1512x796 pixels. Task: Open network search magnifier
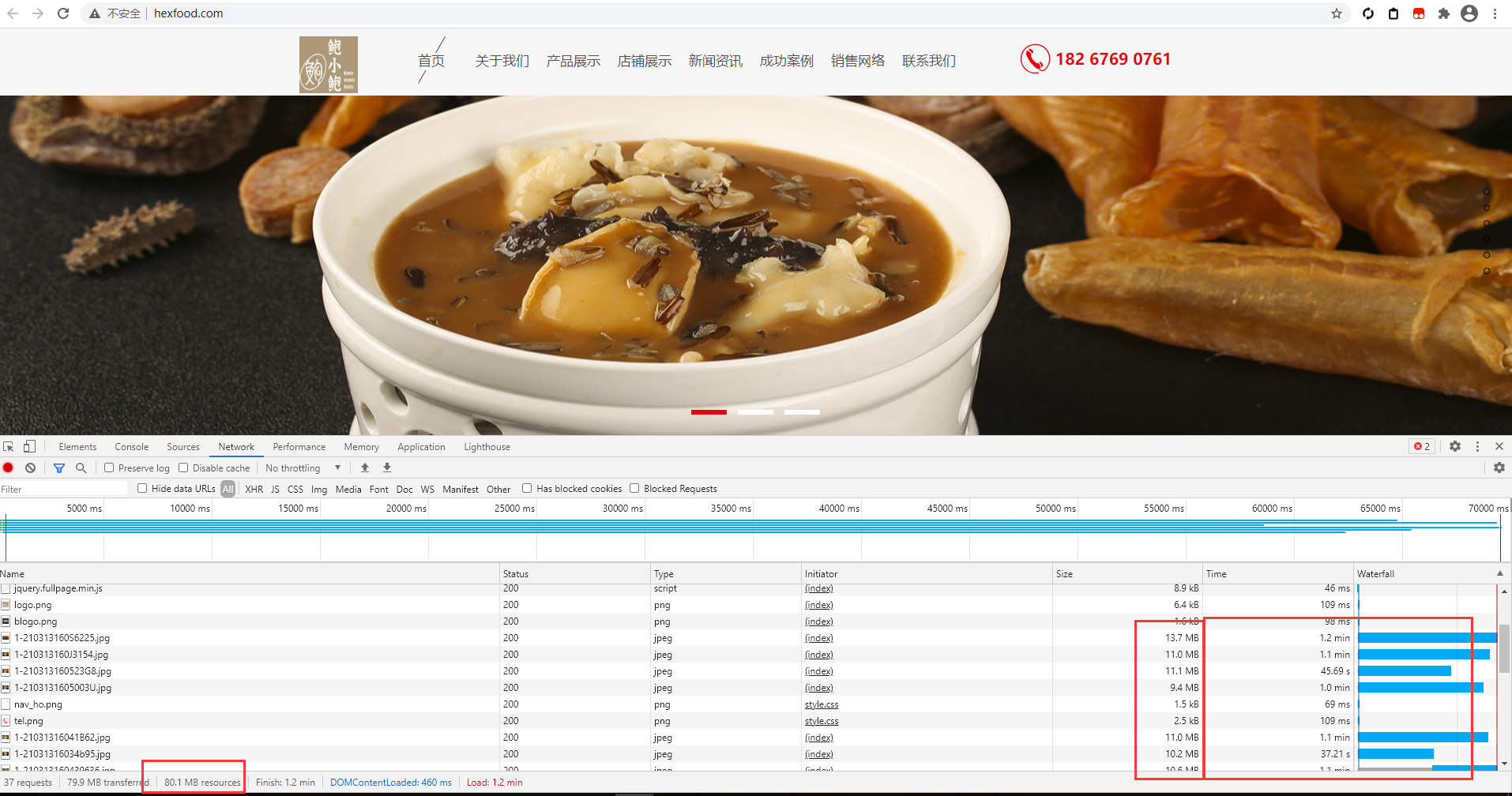click(x=81, y=468)
